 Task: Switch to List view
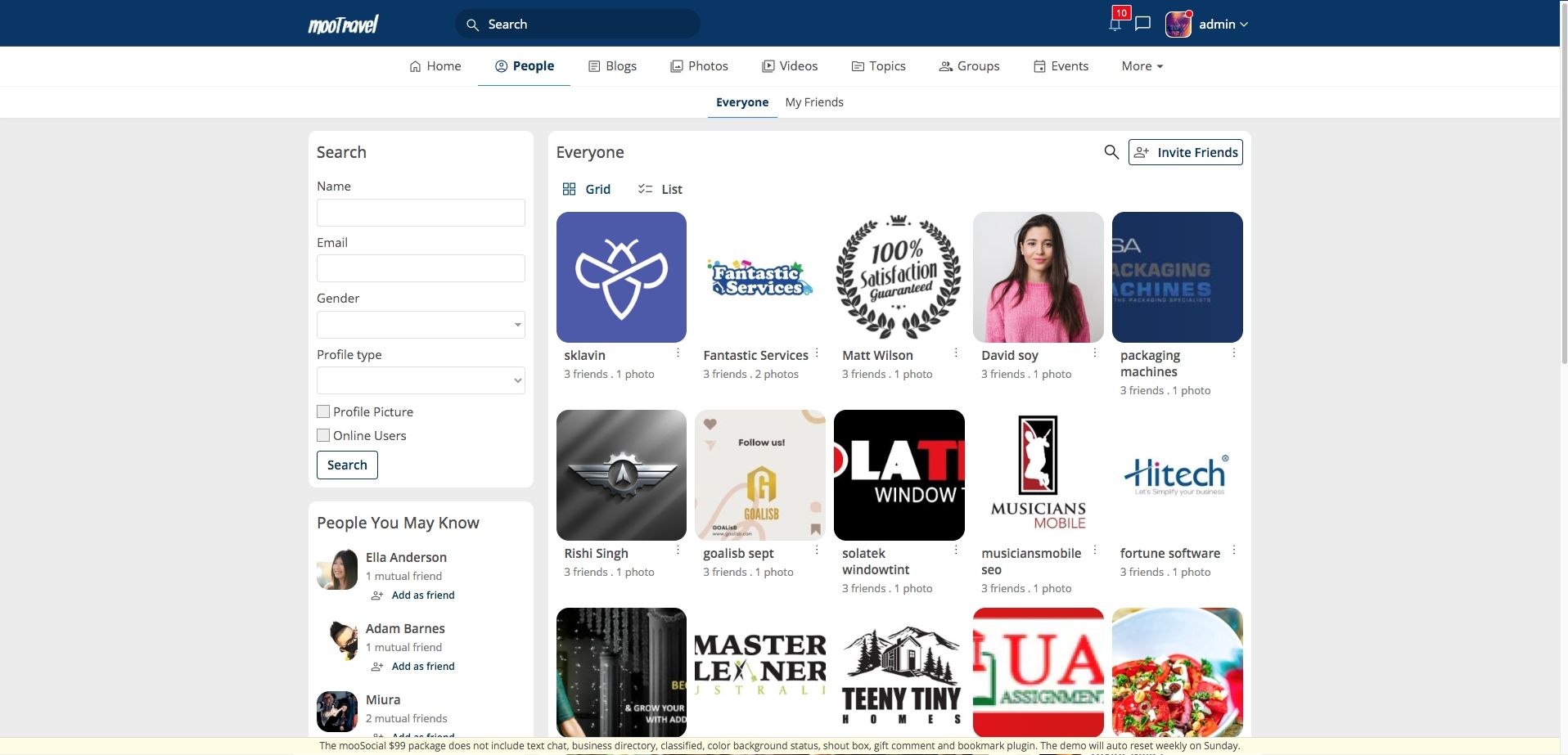pos(660,189)
